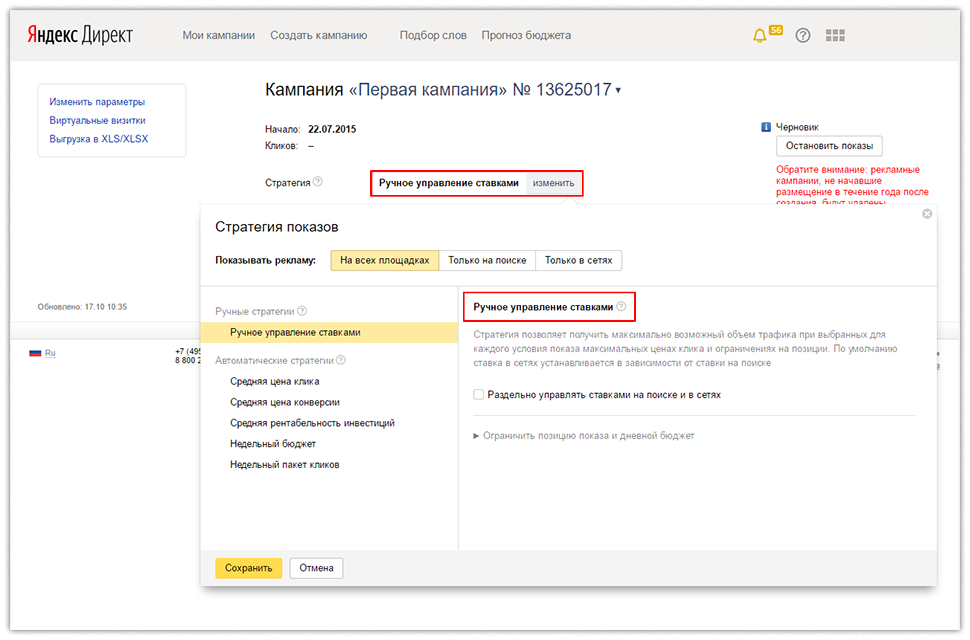The height and width of the screenshot is (640, 970).
Task: Open Мои кампании menu
Action: pyautogui.click(x=218, y=35)
